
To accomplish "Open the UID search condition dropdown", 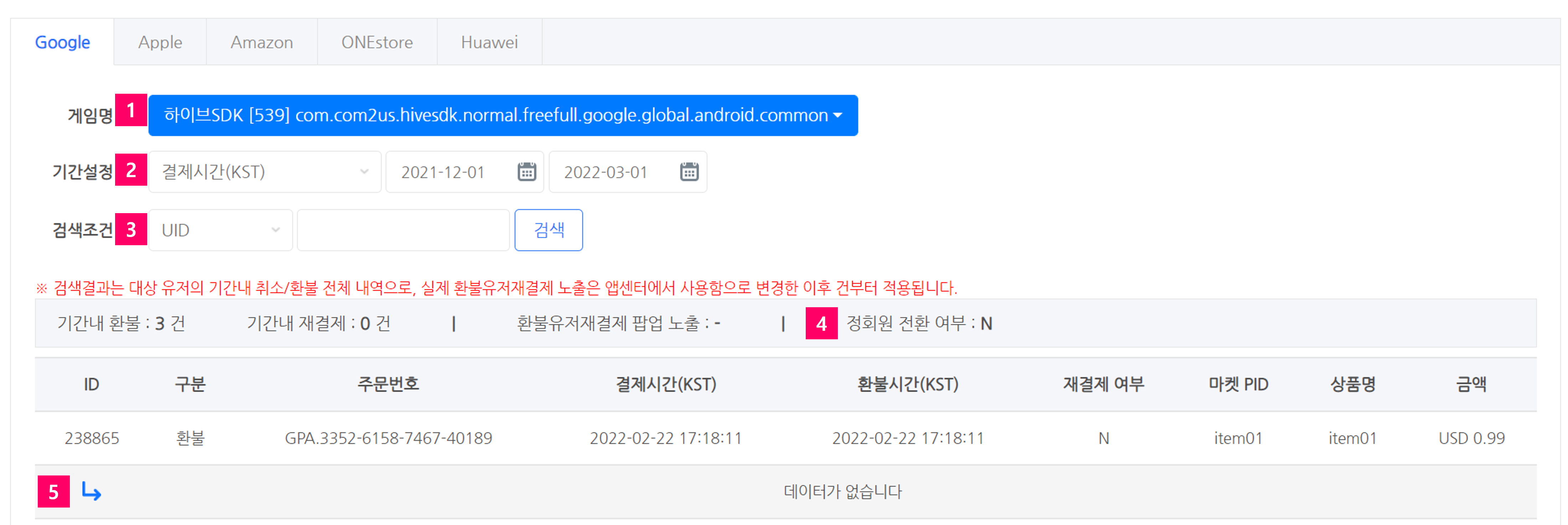I will (220, 230).
